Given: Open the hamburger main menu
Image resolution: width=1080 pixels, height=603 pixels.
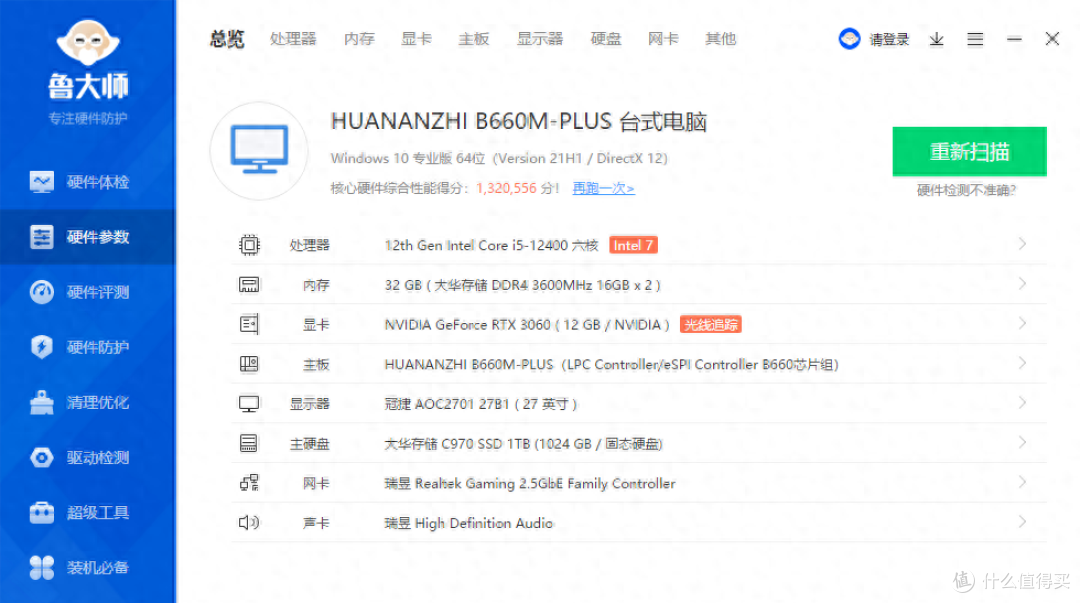Looking at the screenshot, I should tap(975, 39).
